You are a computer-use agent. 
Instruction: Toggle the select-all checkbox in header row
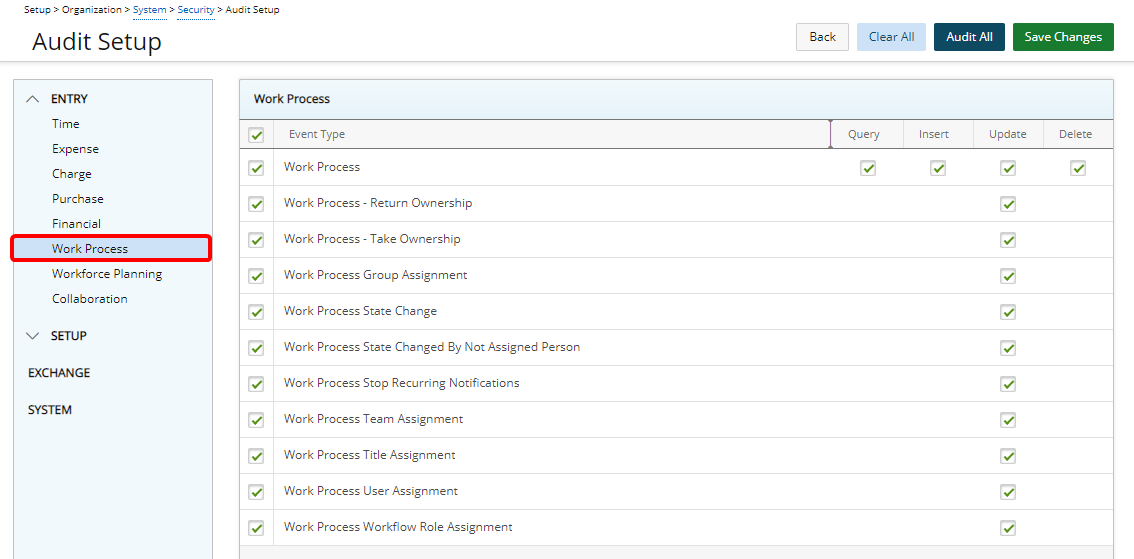pos(256,135)
